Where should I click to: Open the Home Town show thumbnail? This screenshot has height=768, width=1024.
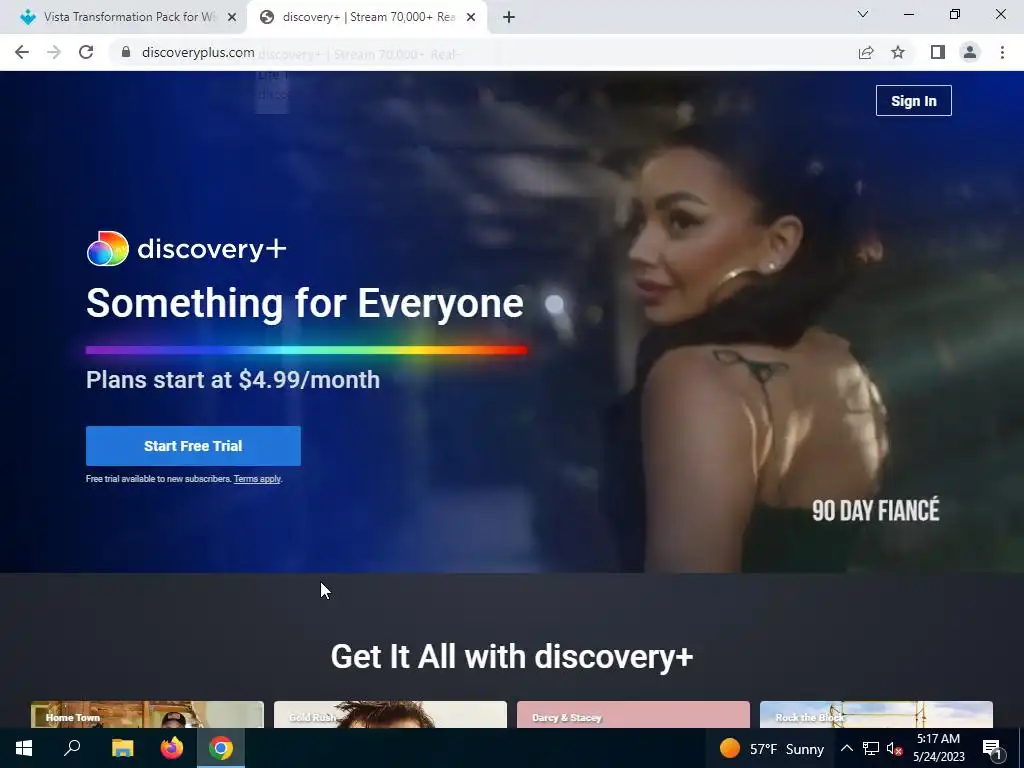[147, 714]
